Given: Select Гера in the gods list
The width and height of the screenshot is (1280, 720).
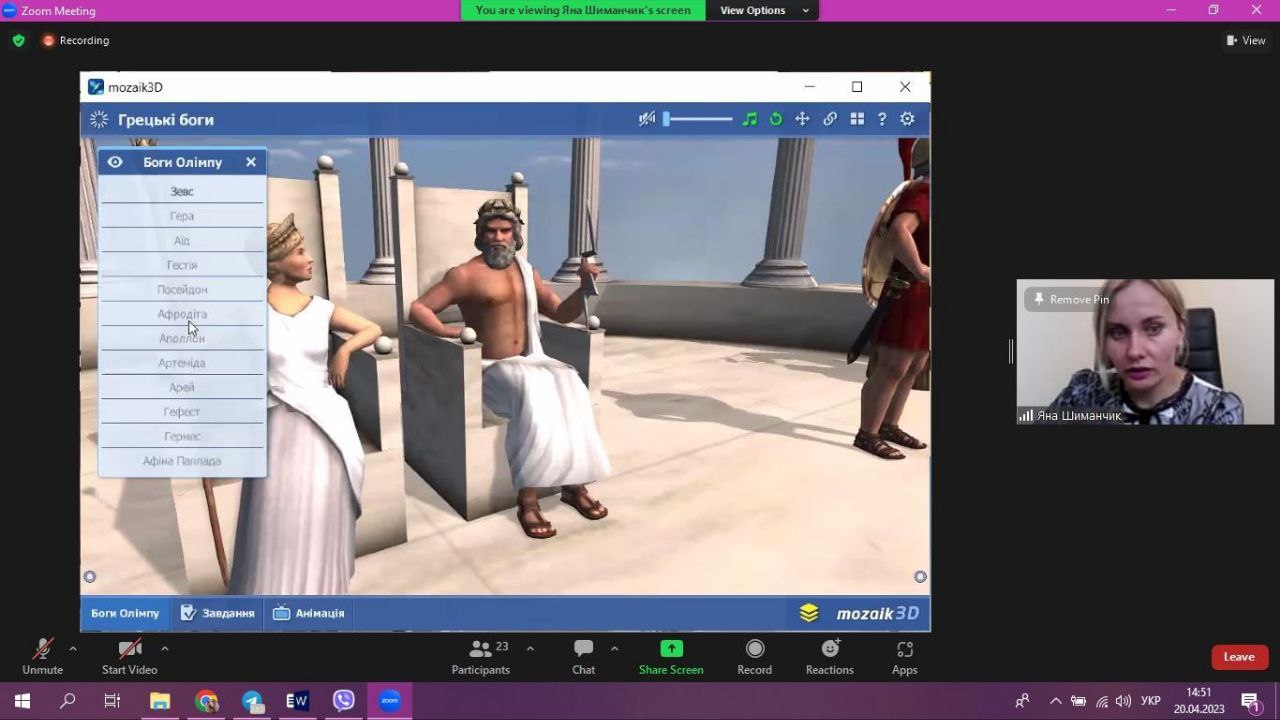Looking at the screenshot, I should (182, 216).
